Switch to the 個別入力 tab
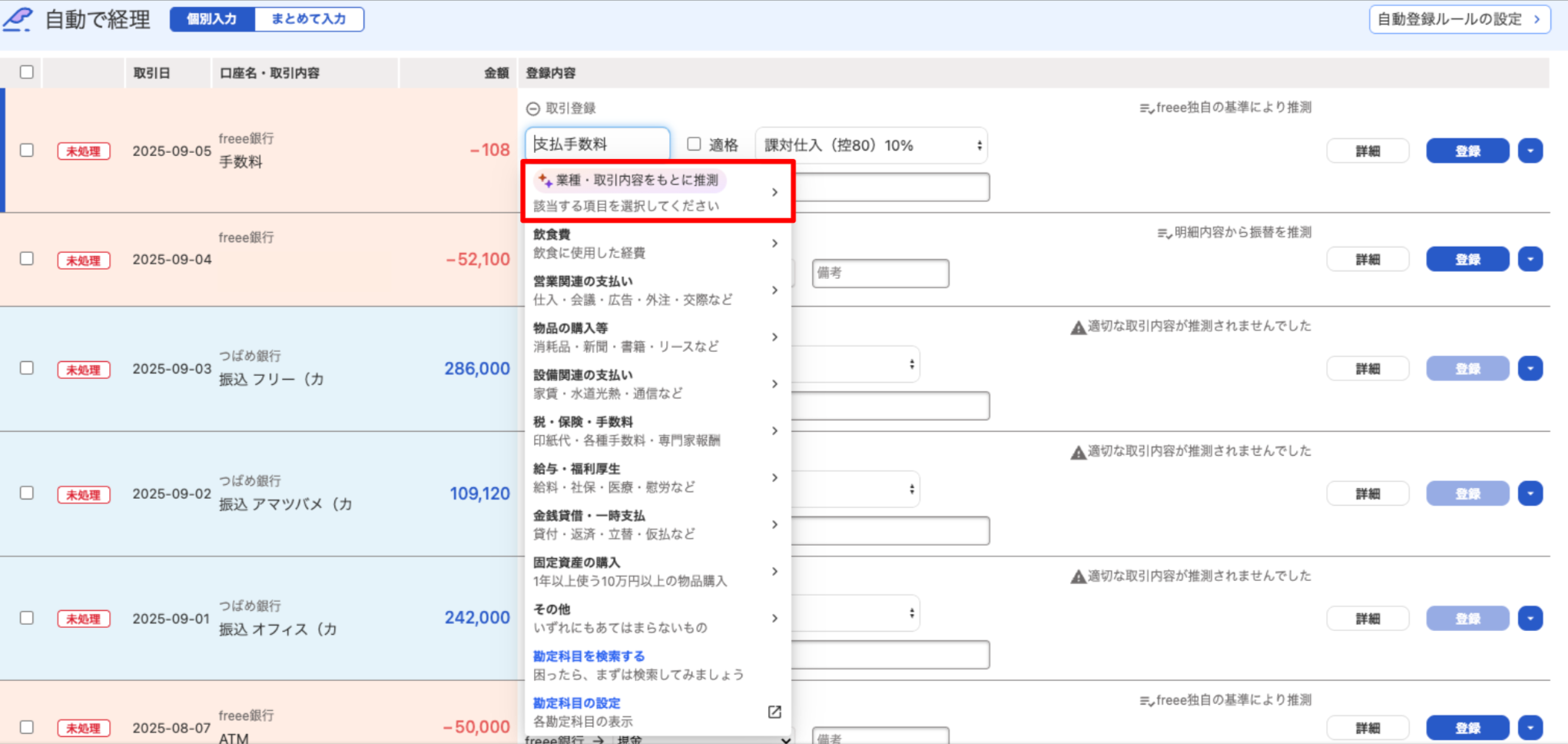 click(212, 19)
